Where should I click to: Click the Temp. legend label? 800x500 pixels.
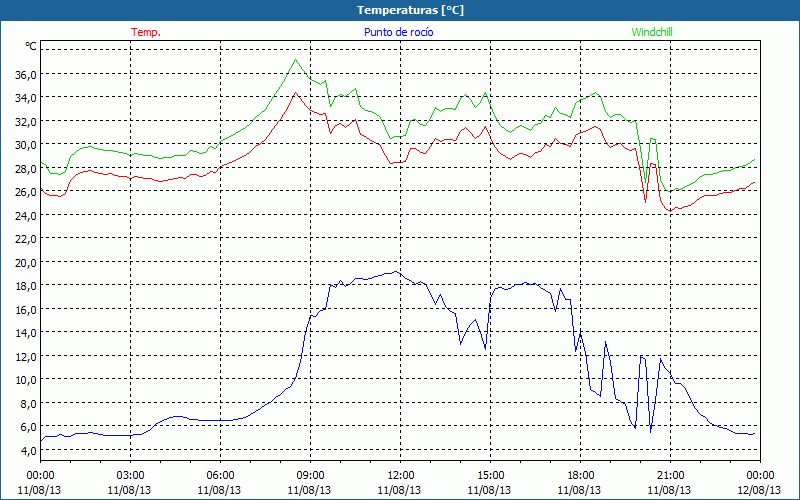[x=146, y=32]
